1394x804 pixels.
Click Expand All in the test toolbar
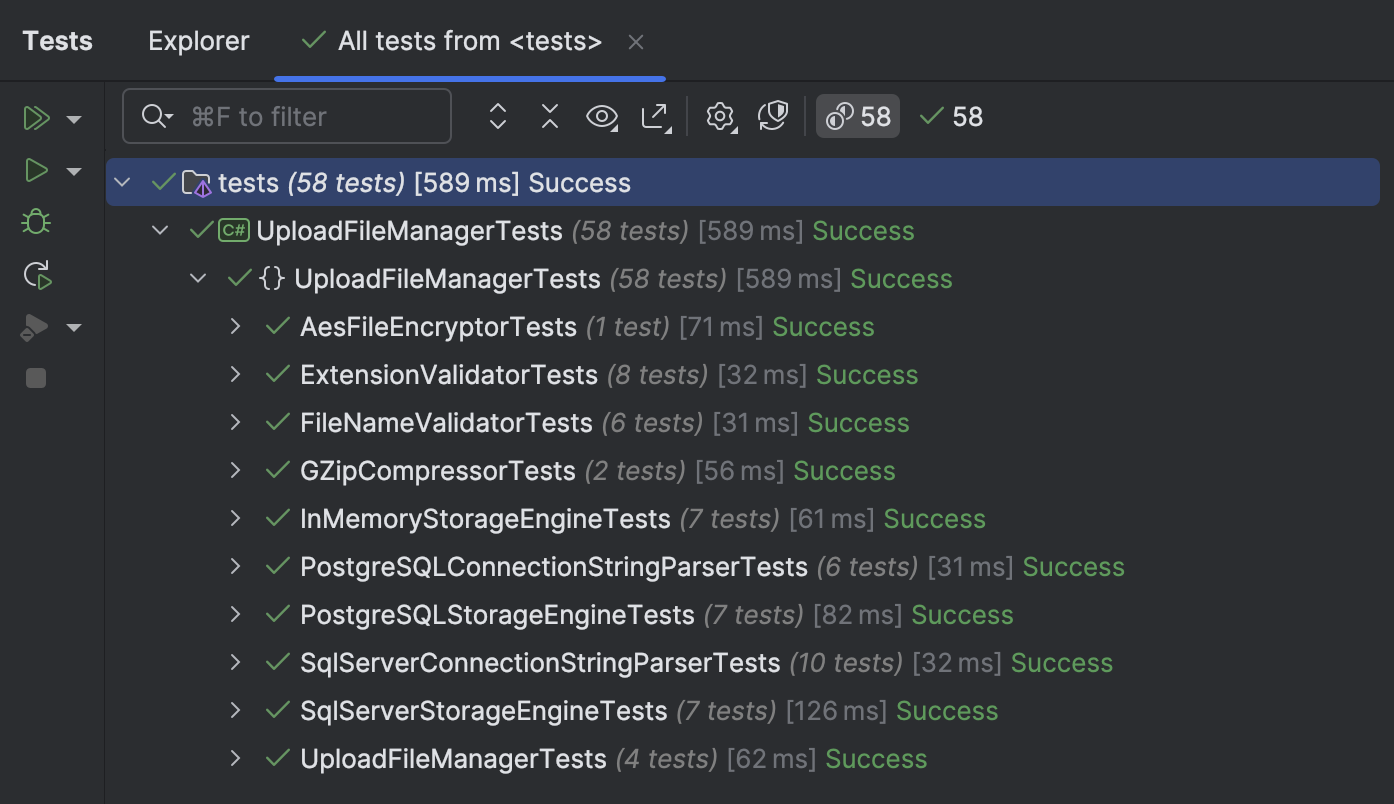click(x=497, y=116)
